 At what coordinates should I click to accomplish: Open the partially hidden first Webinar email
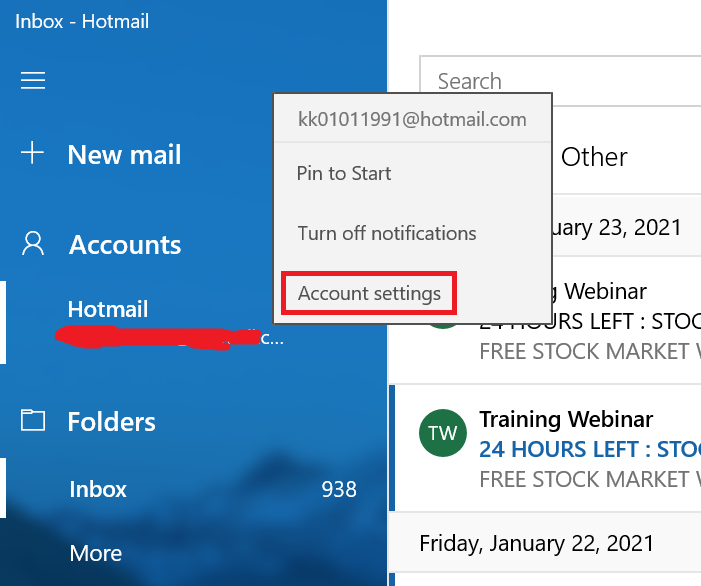(626, 320)
